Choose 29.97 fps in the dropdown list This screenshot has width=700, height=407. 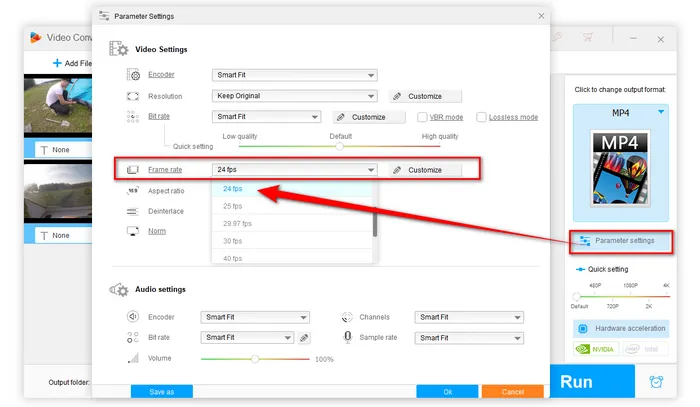tap(237, 223)
